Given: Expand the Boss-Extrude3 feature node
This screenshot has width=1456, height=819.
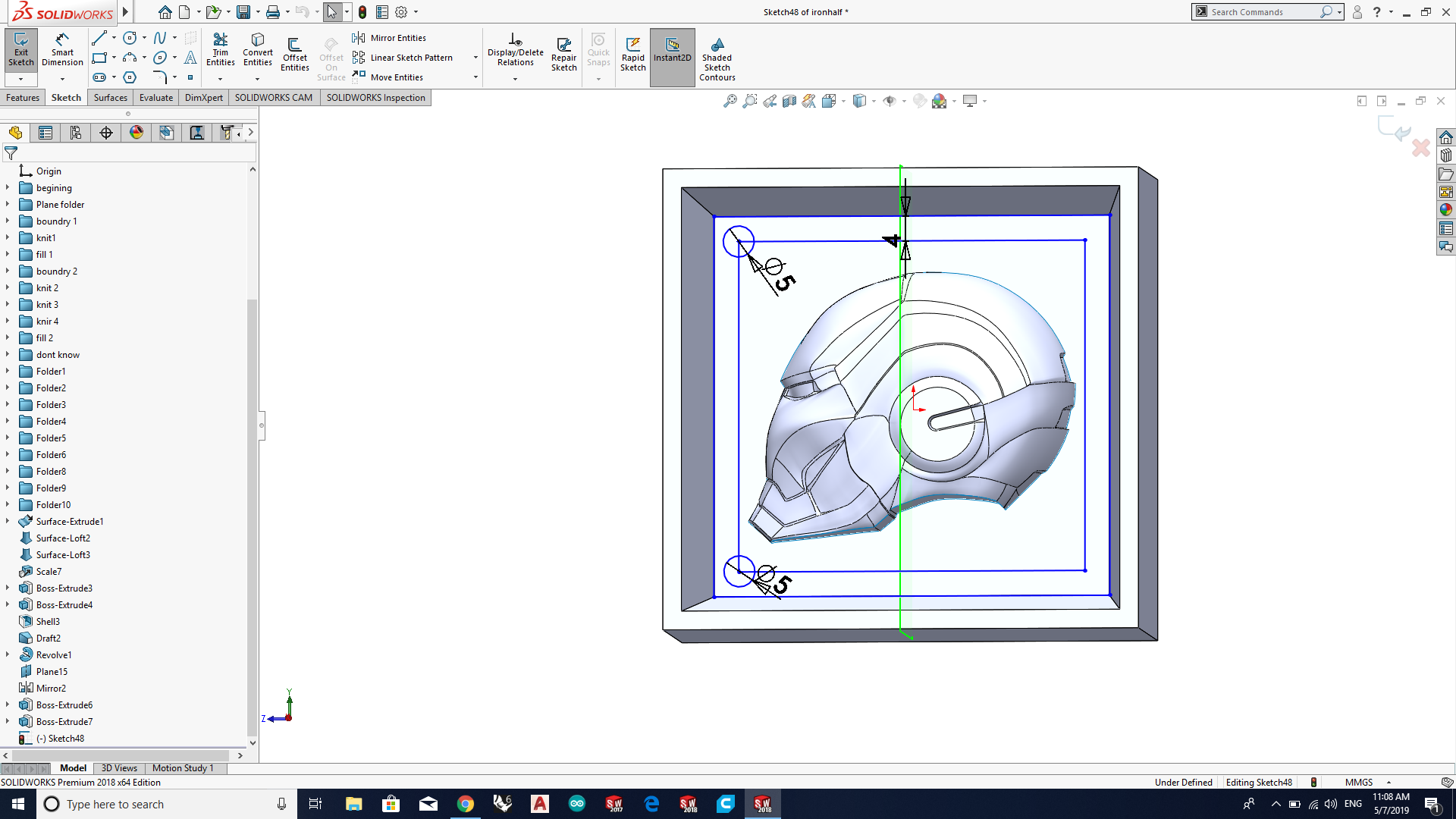Looking at the screenshot, I should (x=8, y=588).
